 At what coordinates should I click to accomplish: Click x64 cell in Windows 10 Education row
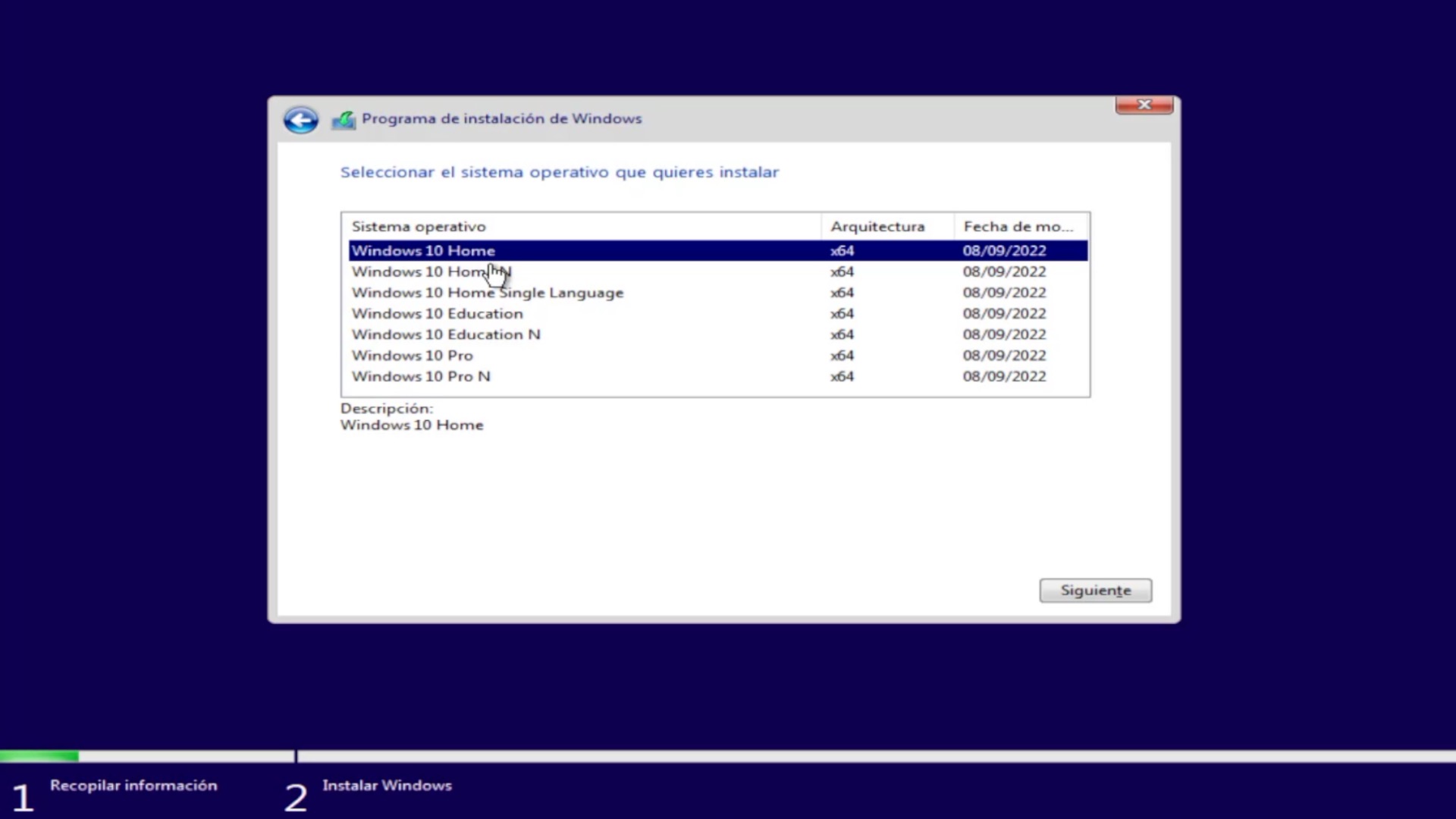(842, 313)
